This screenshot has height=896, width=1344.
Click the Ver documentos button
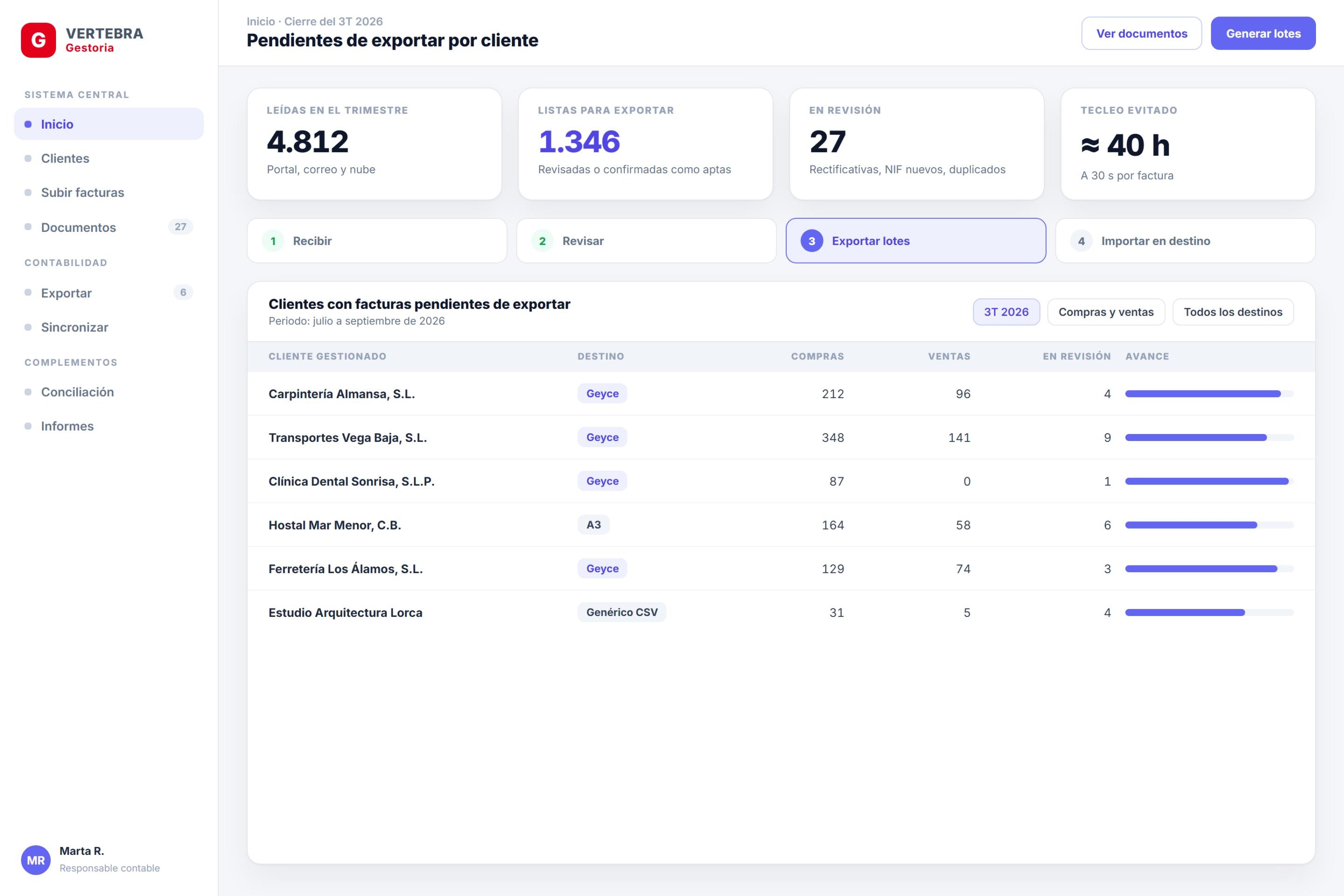click(x=1141, y=34)
